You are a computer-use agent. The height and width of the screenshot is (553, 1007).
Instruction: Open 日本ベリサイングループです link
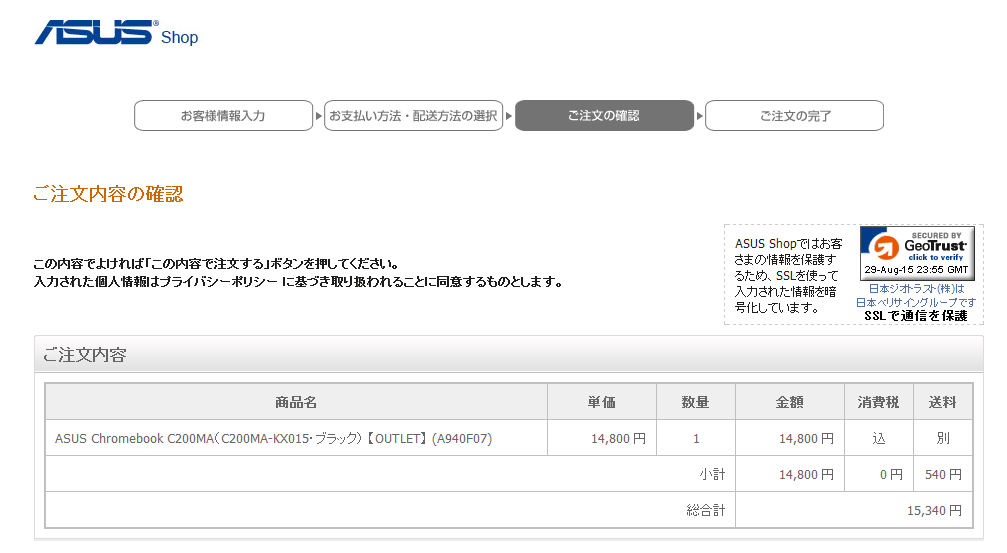[x=916, y=302]
